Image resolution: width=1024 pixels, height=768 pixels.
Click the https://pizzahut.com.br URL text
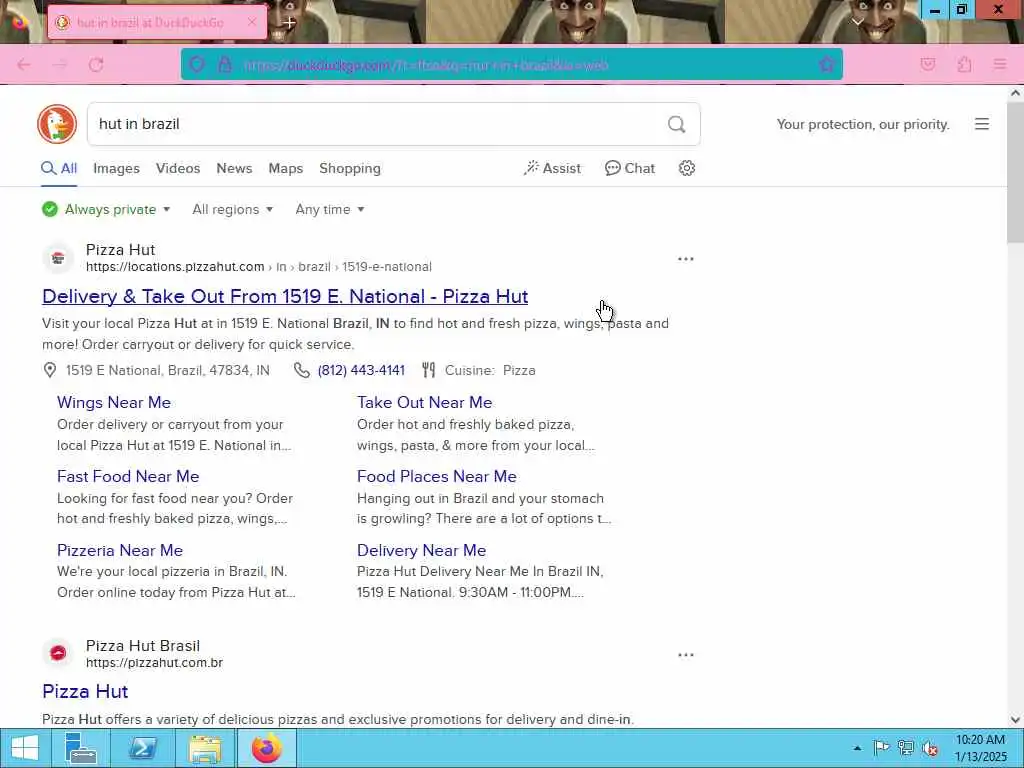(154, 663)
